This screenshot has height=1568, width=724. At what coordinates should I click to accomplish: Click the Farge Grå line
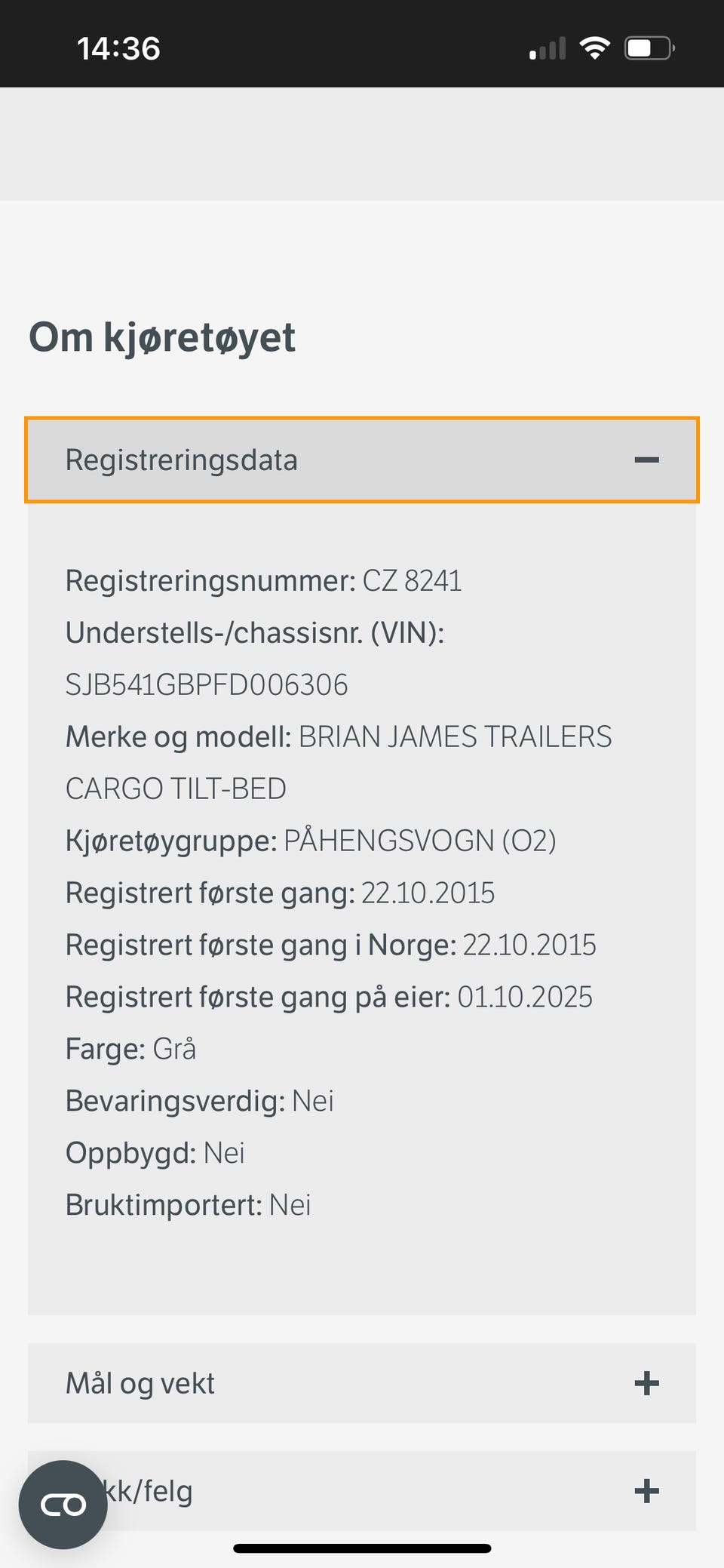pyautogui.click(x=131, y=1049)
